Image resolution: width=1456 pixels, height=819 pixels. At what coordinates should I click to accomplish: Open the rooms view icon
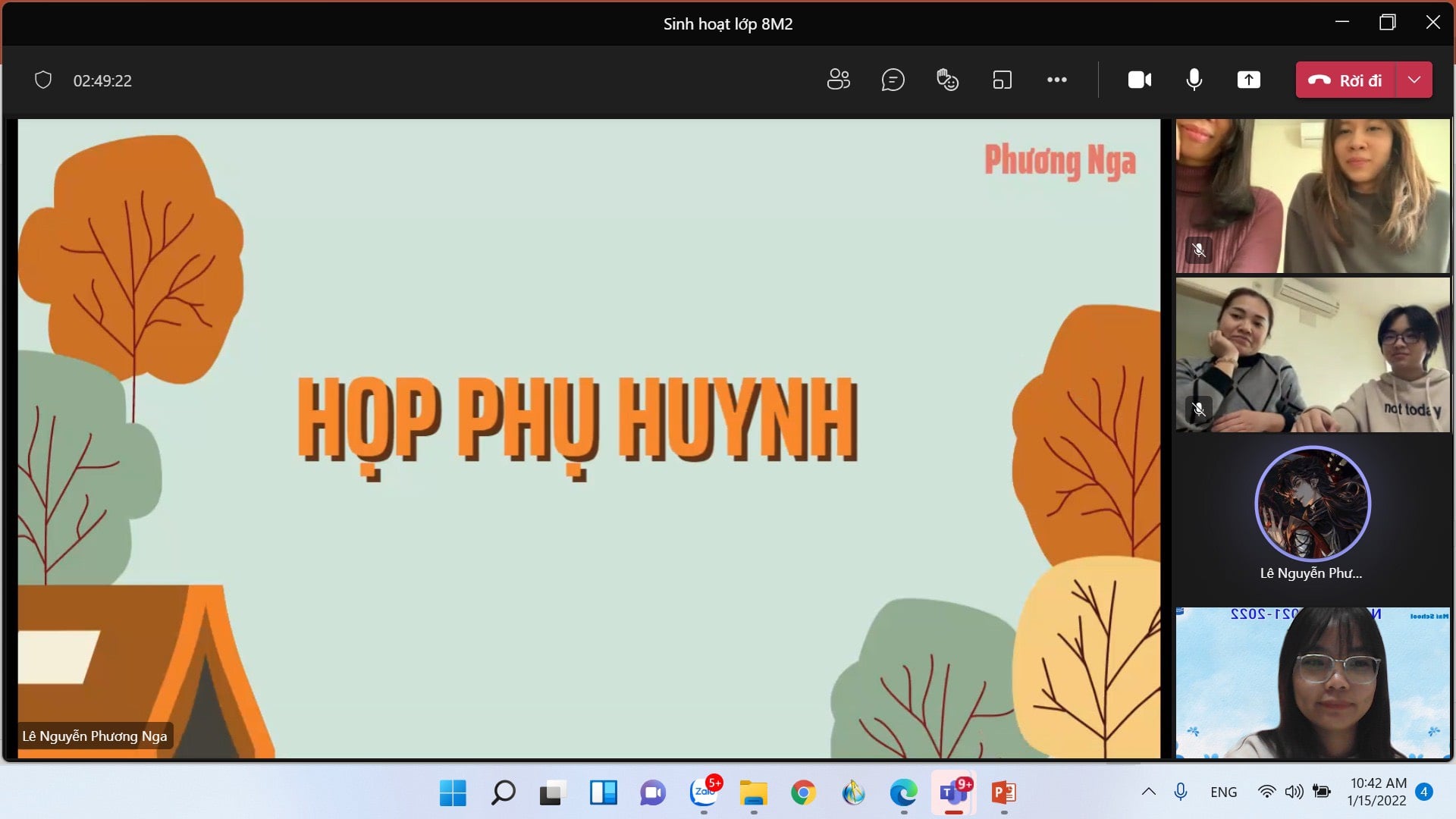pyautogui.click(x=1002, y=80)
